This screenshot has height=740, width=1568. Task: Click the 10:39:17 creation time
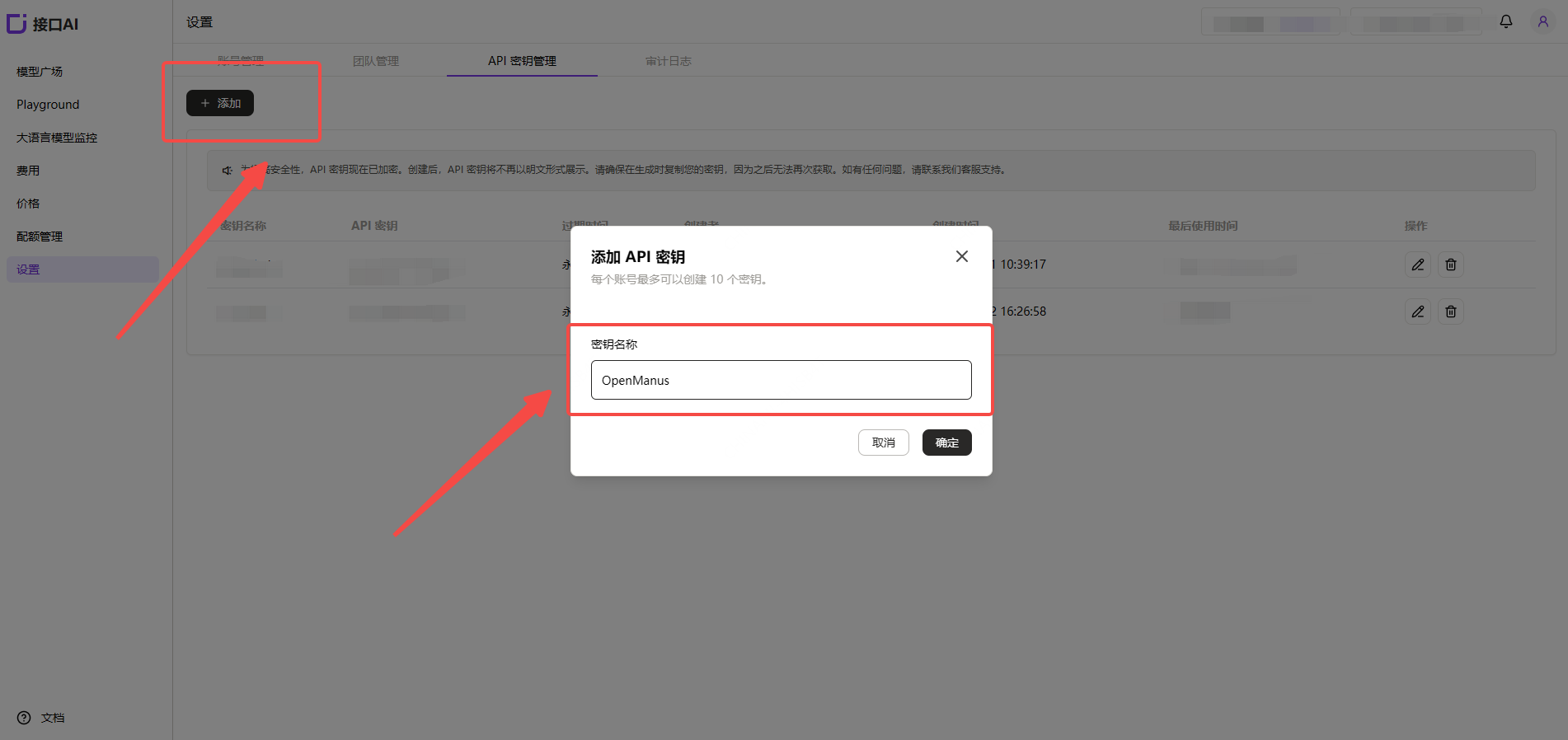tap(1022, 265)
